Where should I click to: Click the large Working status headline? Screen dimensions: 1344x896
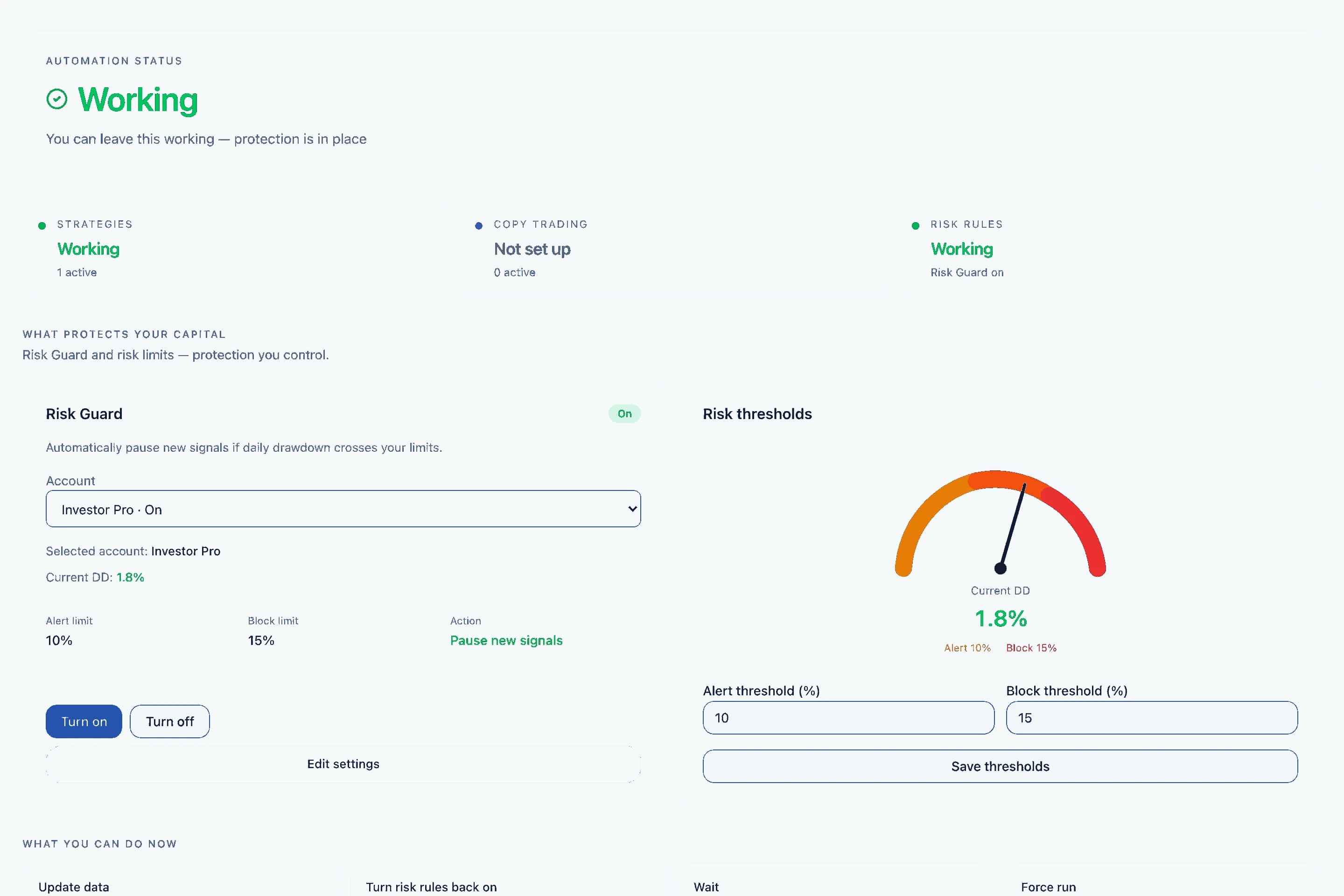tap(138, 100)
